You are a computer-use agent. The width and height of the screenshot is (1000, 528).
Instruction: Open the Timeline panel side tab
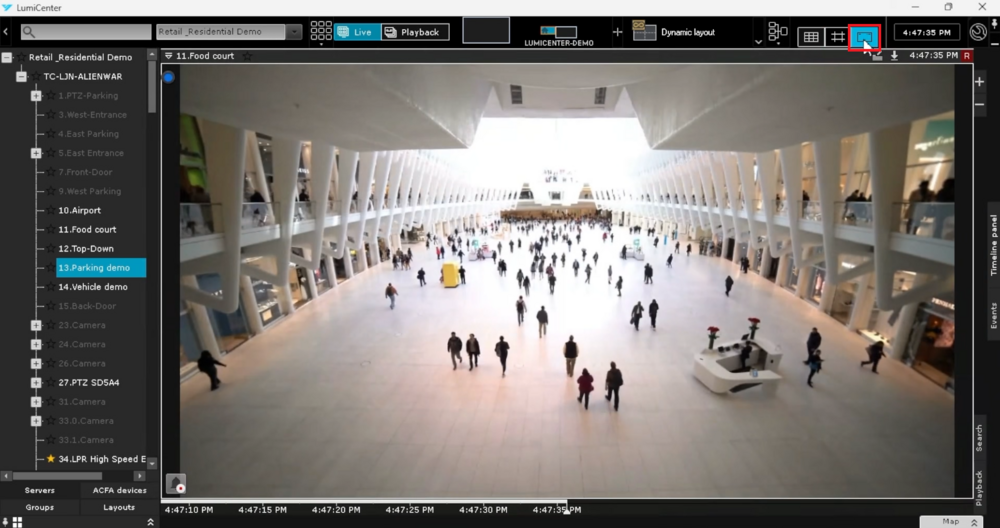(x=993, y=245)
